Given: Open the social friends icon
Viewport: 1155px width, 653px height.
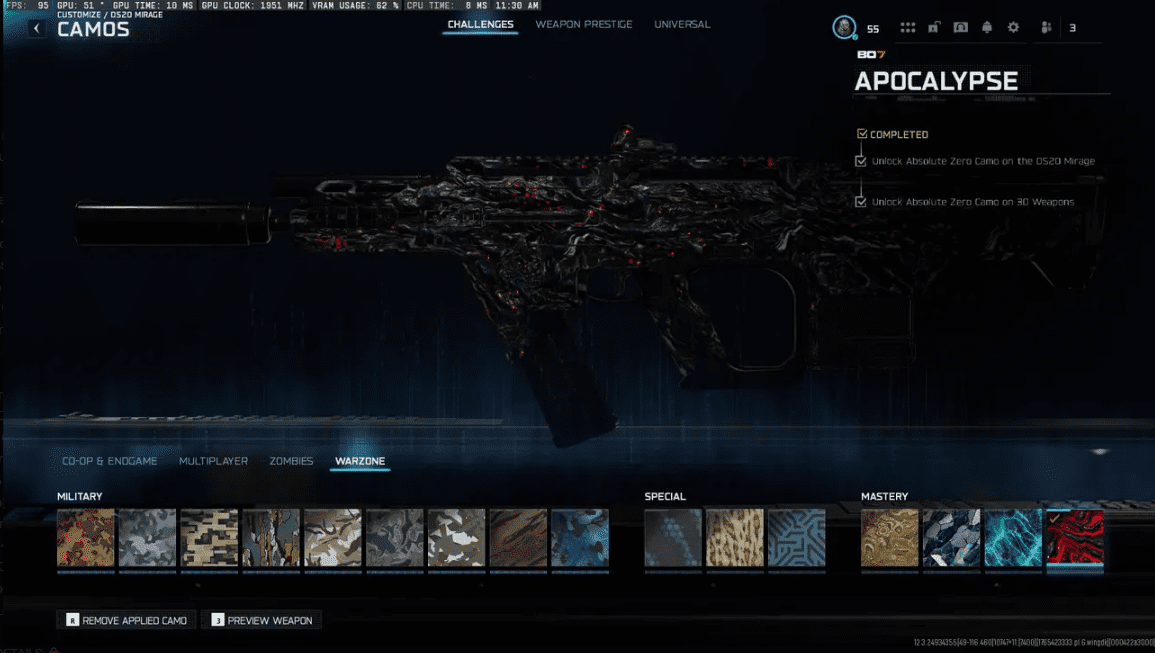Looking at the screenshot, I should (x=1046, y=28).
